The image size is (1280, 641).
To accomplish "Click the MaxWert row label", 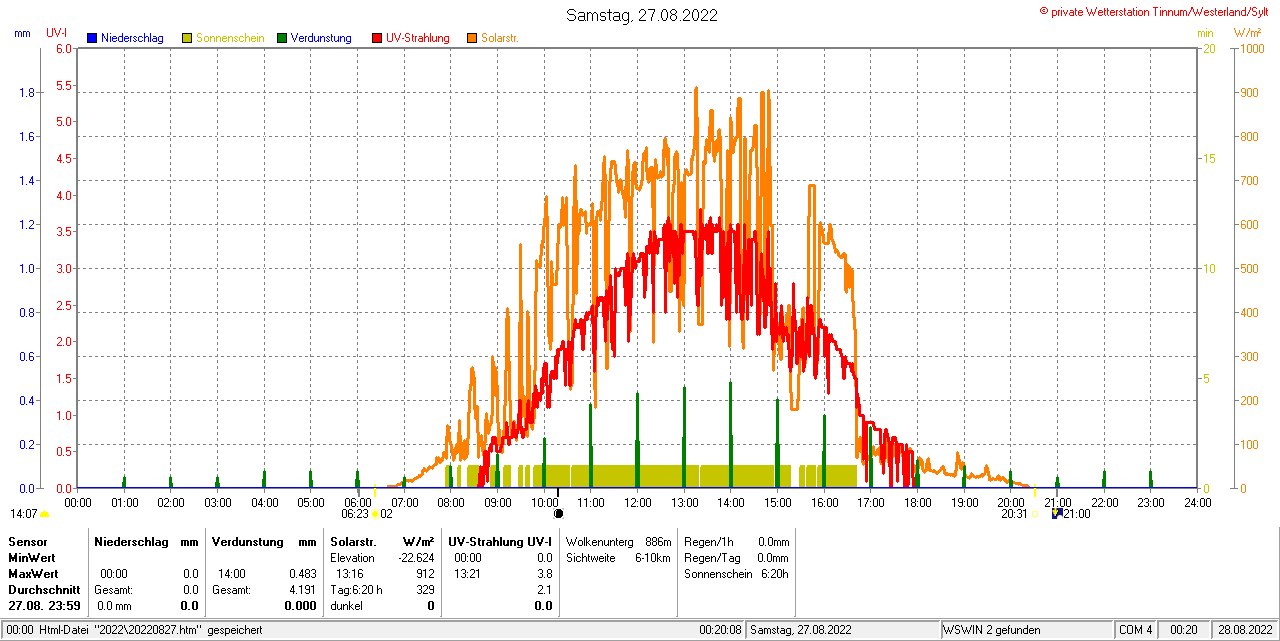I will 33,574.
